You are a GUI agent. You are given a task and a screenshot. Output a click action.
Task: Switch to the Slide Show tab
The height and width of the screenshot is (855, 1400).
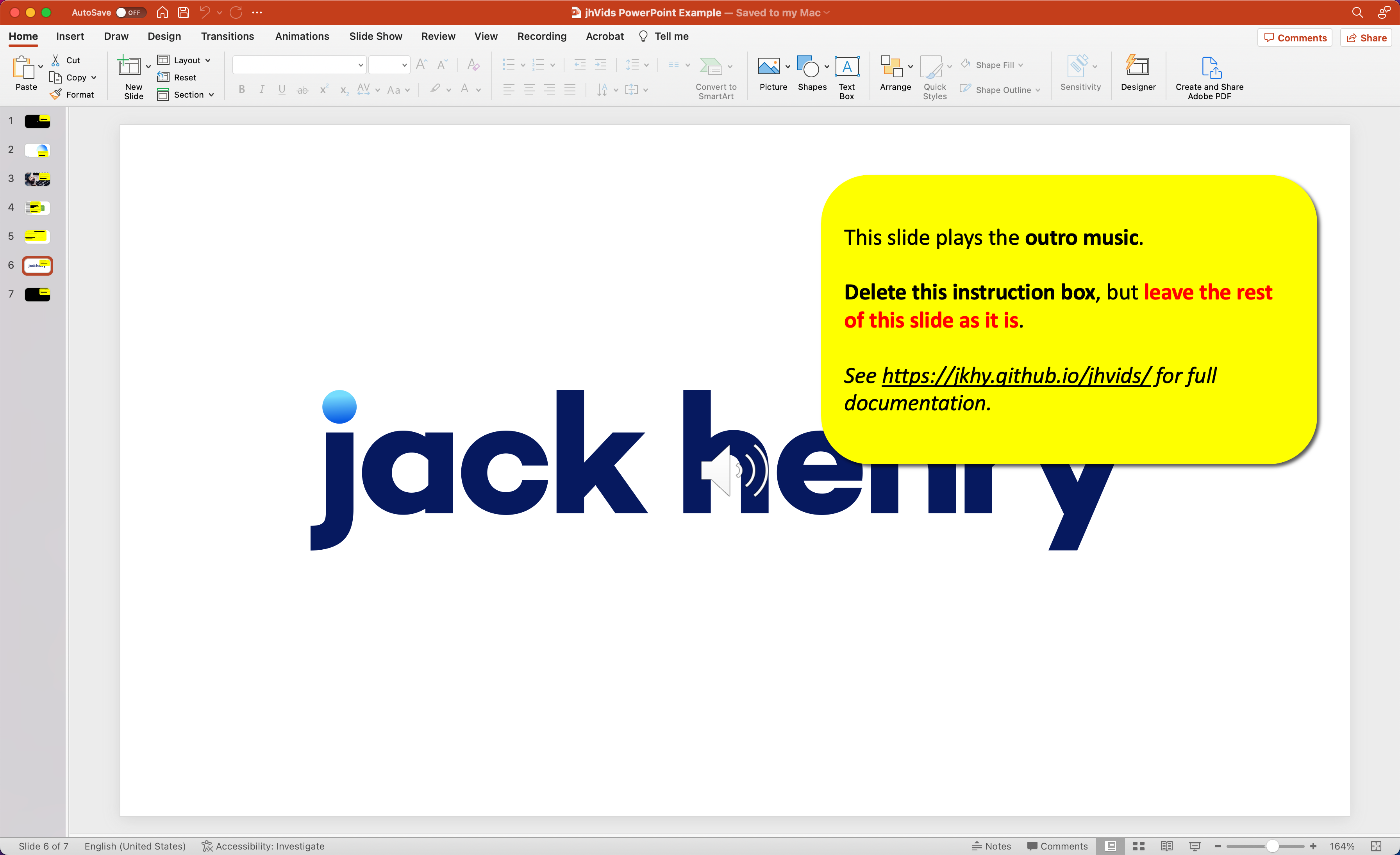375,36
